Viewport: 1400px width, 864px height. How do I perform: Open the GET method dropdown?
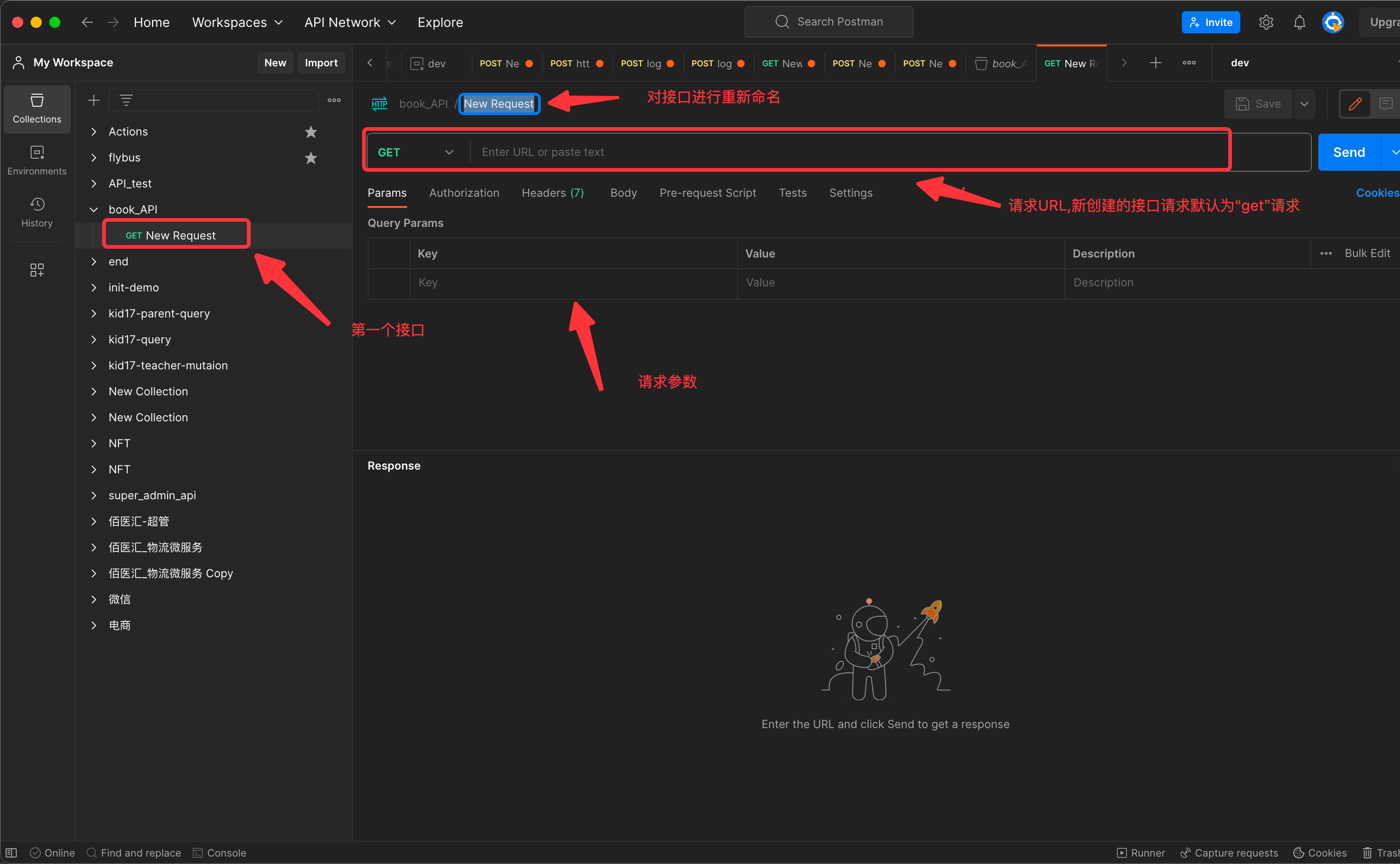tap(415, 153)
